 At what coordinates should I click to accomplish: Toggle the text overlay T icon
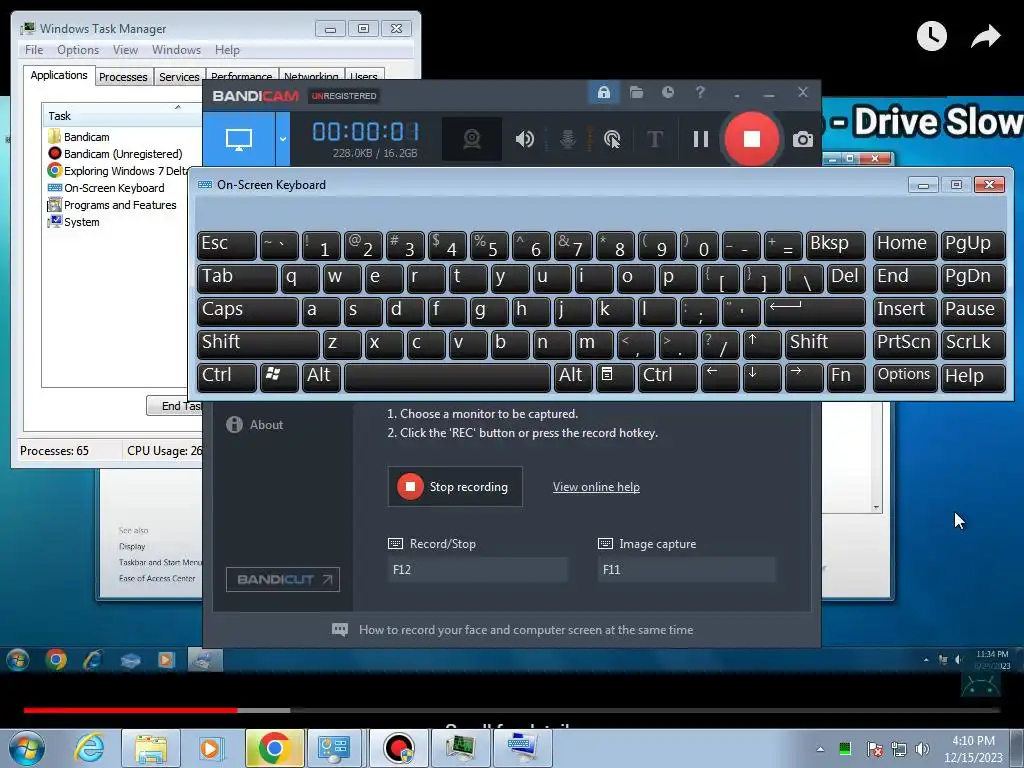pyautogui.click(x=654, y=138)
